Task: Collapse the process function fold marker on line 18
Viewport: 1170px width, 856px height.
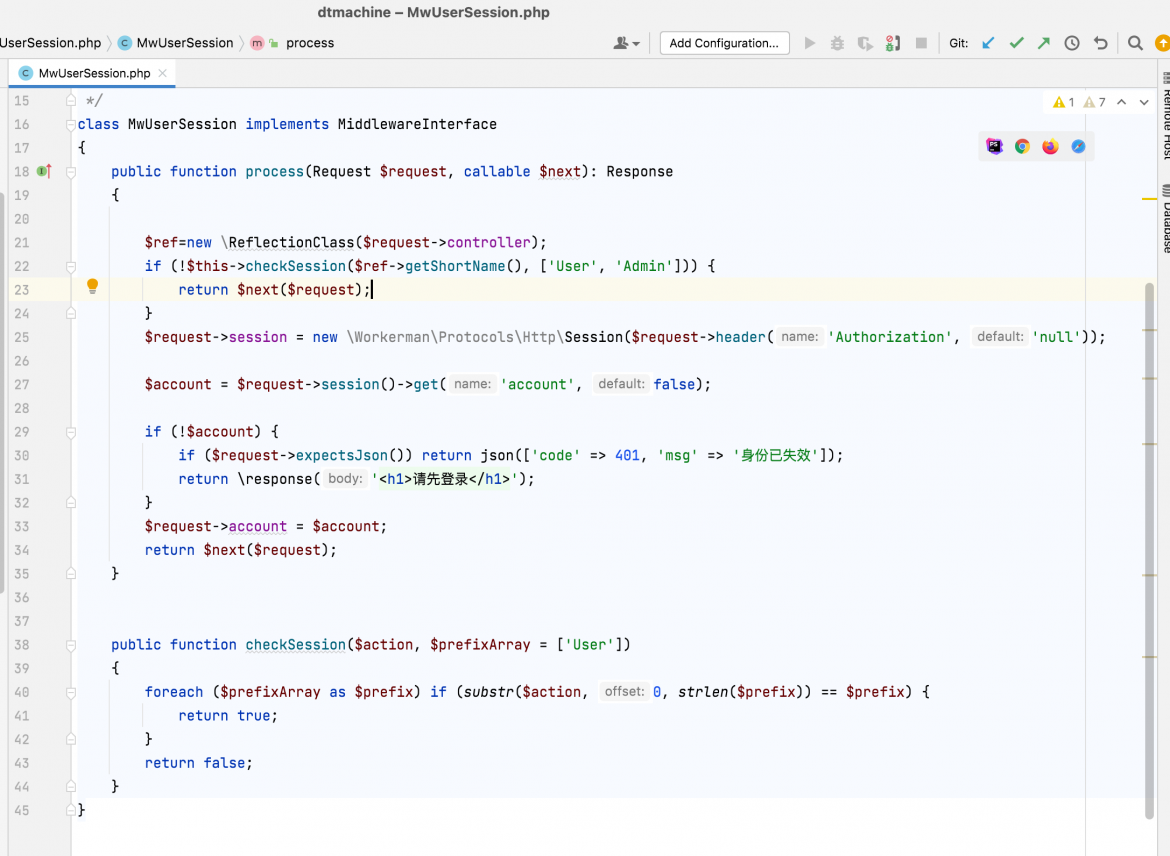Action: (x=71, y=172)
